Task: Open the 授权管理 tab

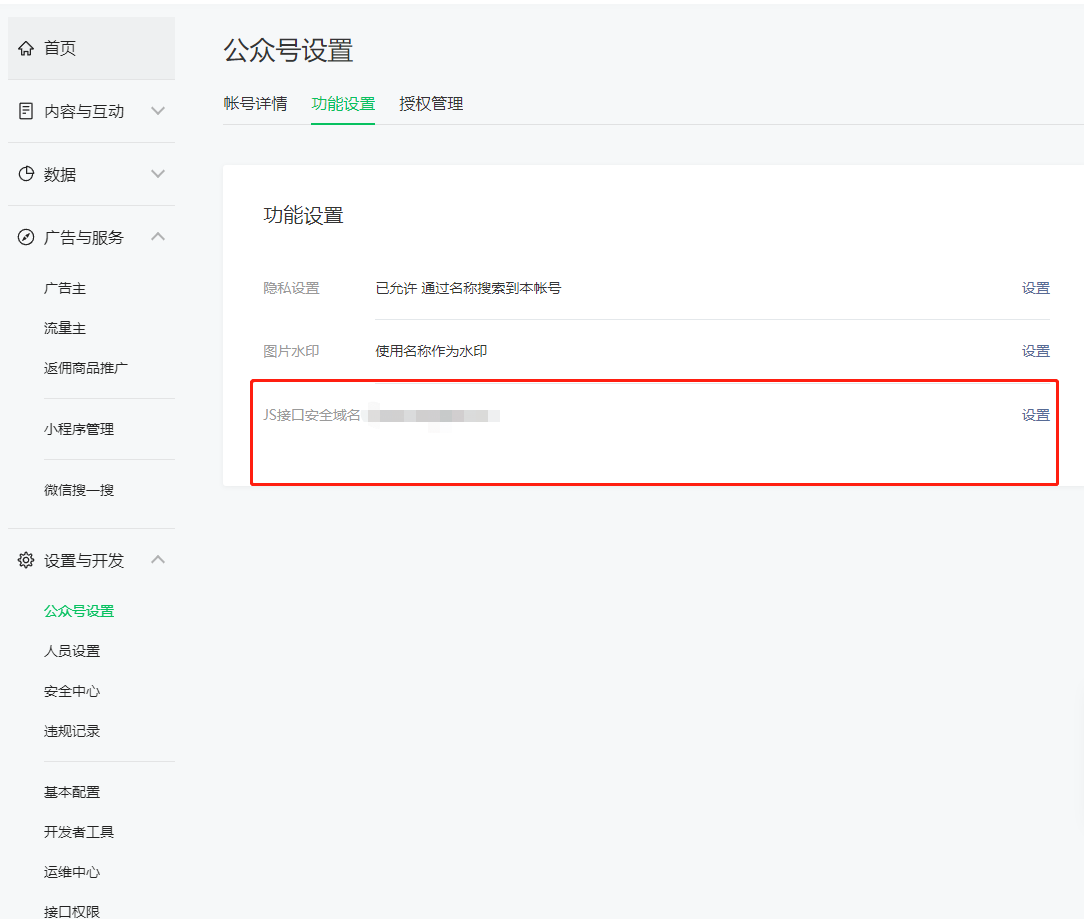Action: tap(431, 104)
